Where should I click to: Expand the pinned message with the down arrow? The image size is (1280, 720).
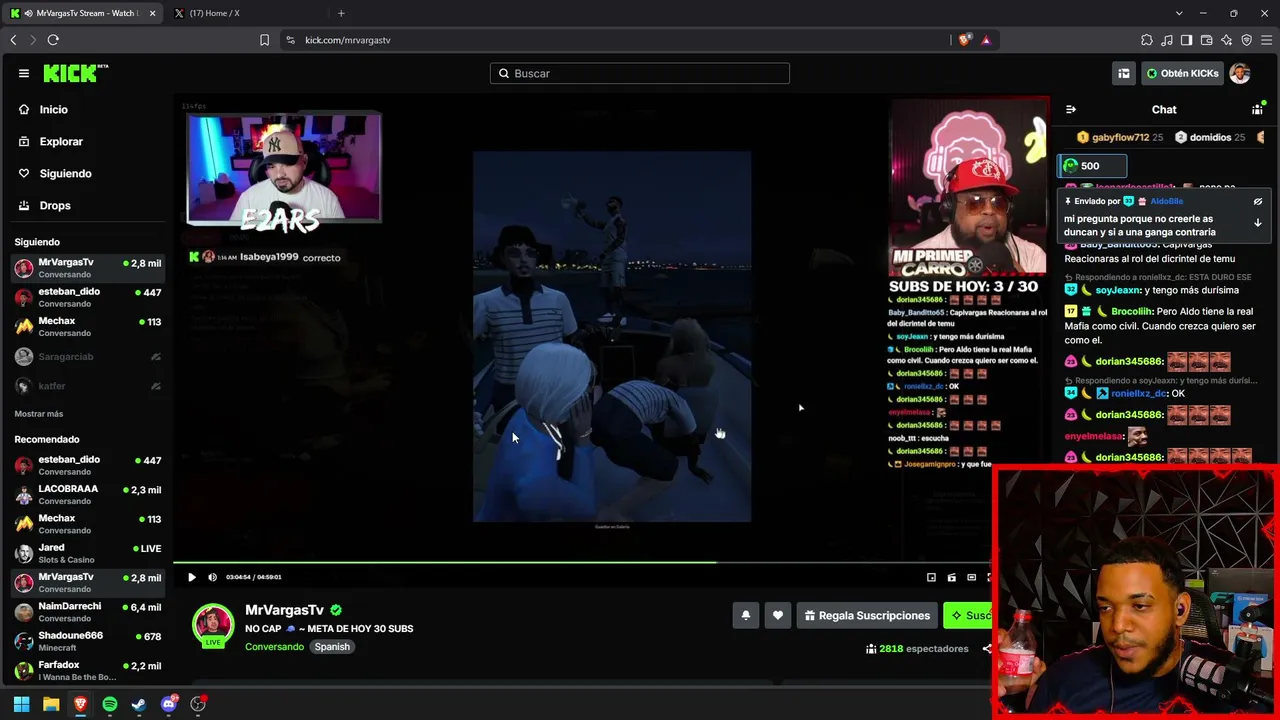(1258, 223)
